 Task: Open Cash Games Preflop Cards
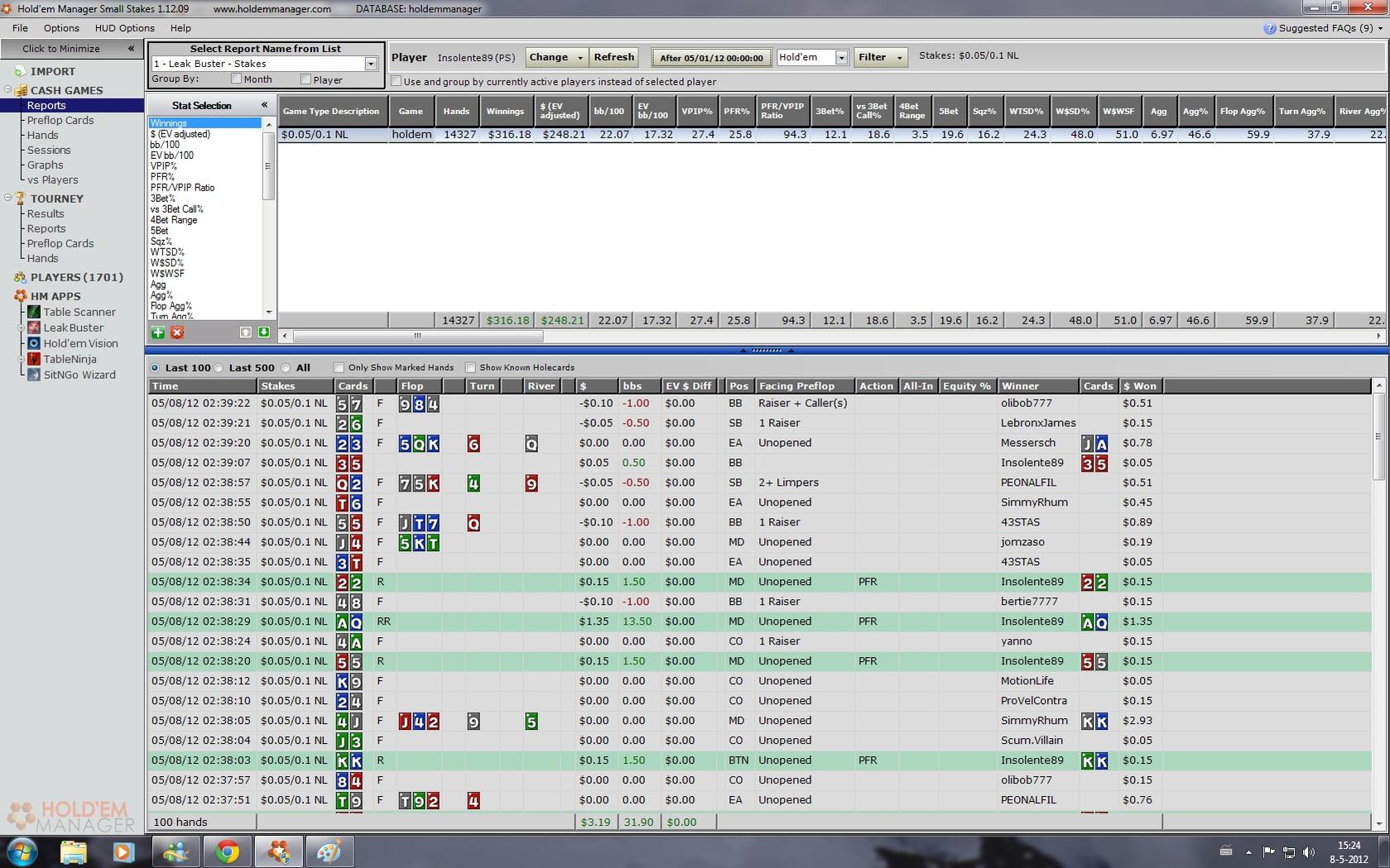coord(60,120)
